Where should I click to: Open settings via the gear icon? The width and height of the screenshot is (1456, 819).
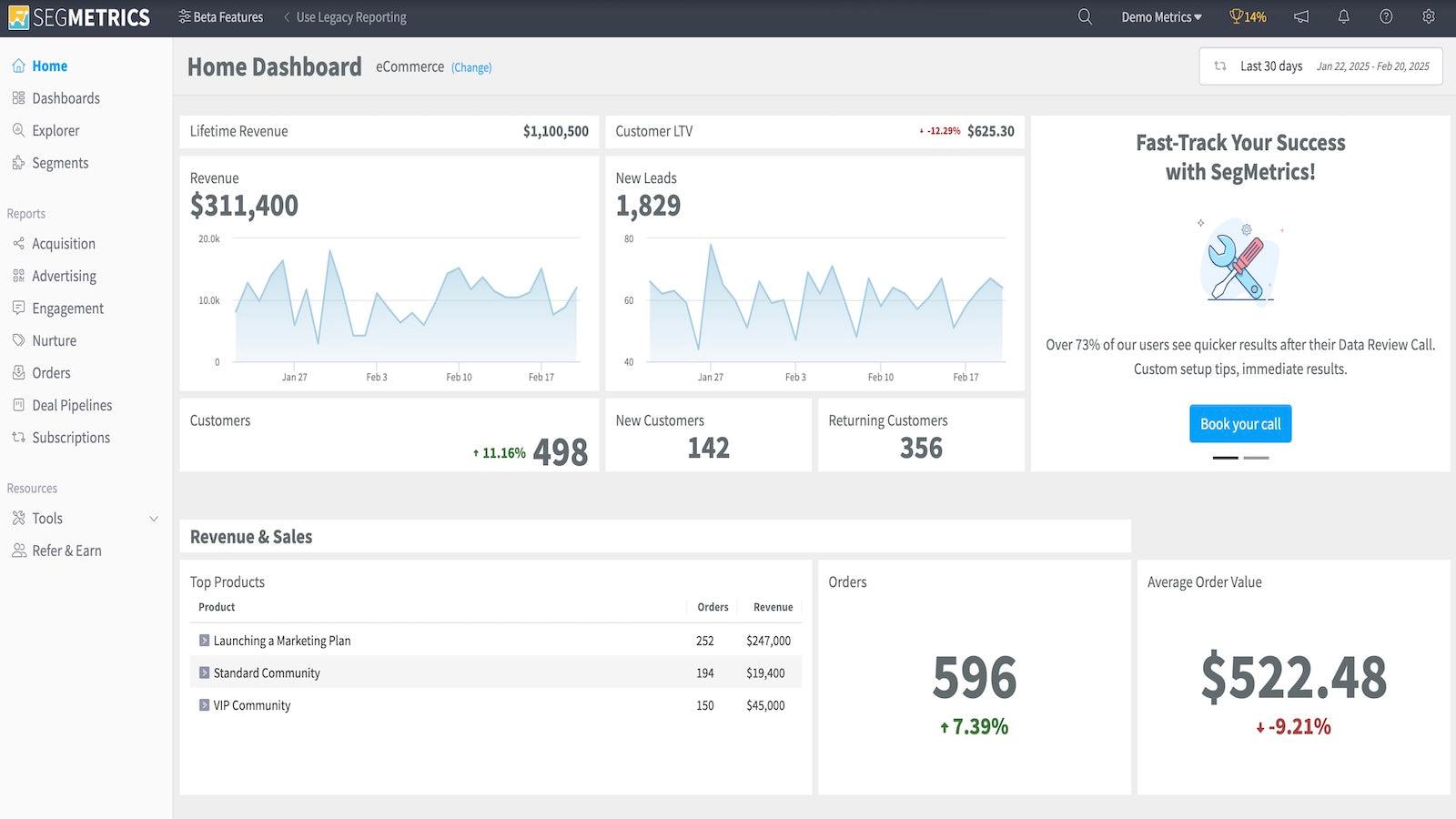1427,16
